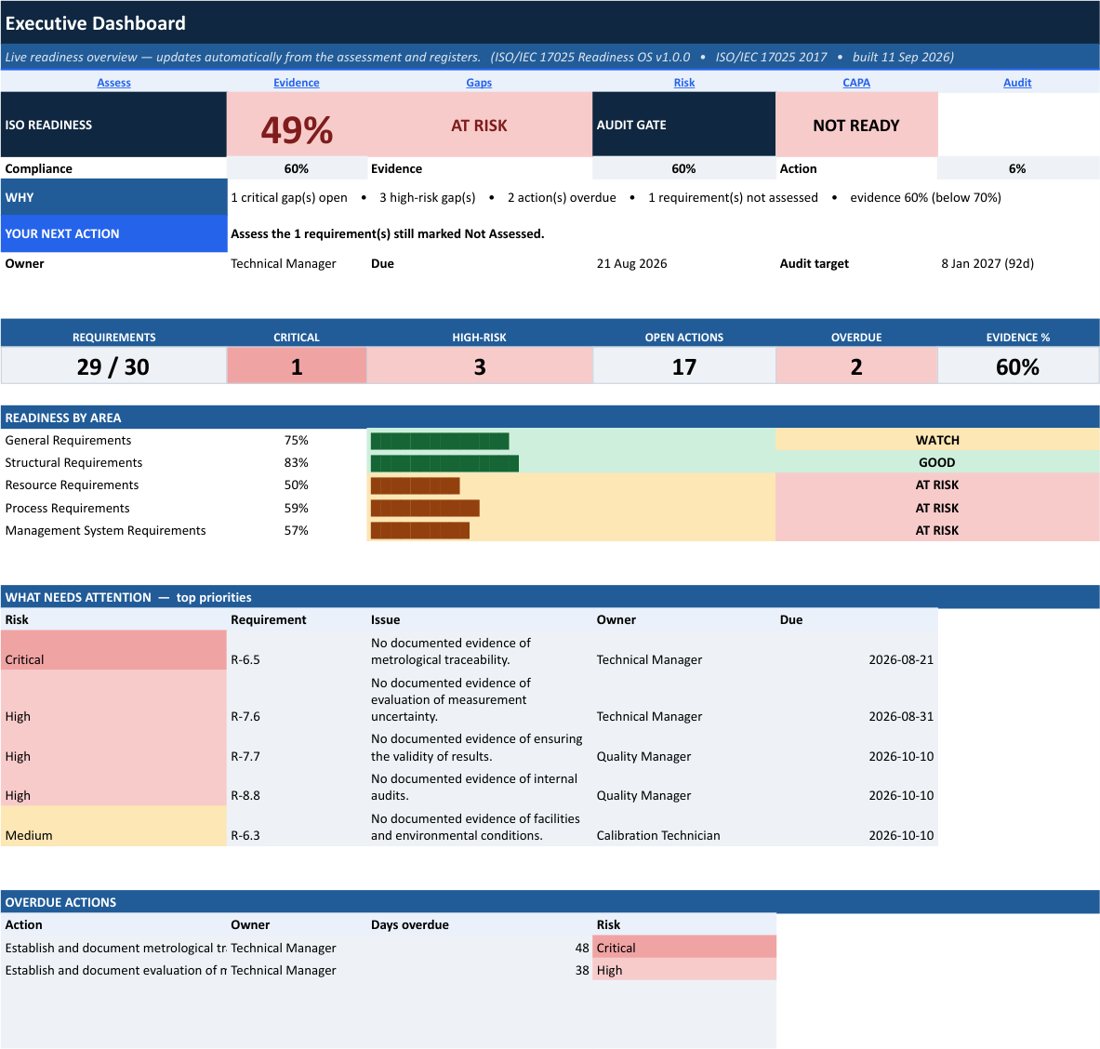The image size is (1100, 1049).
Task: Select the 49% ISO readiness score
Action: (297, 130)
